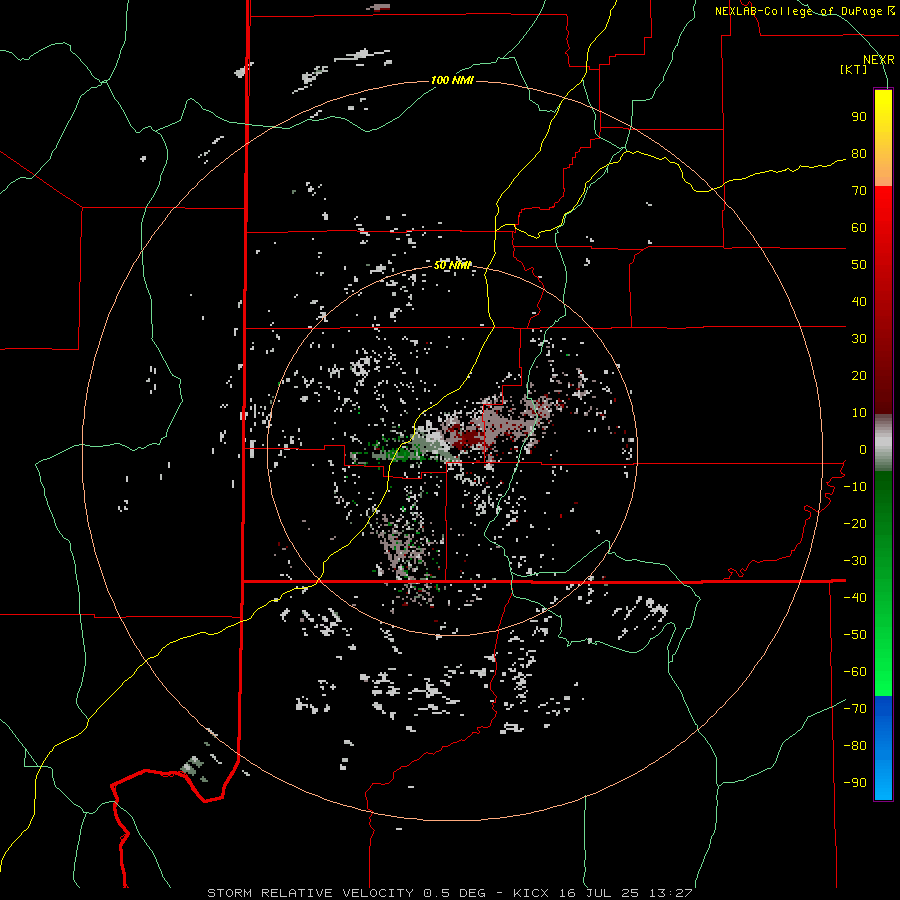The width and height of the screenshot is (900, 900).
Task: Pick the orange band of the color bar
Action: [x=883, y=170]
